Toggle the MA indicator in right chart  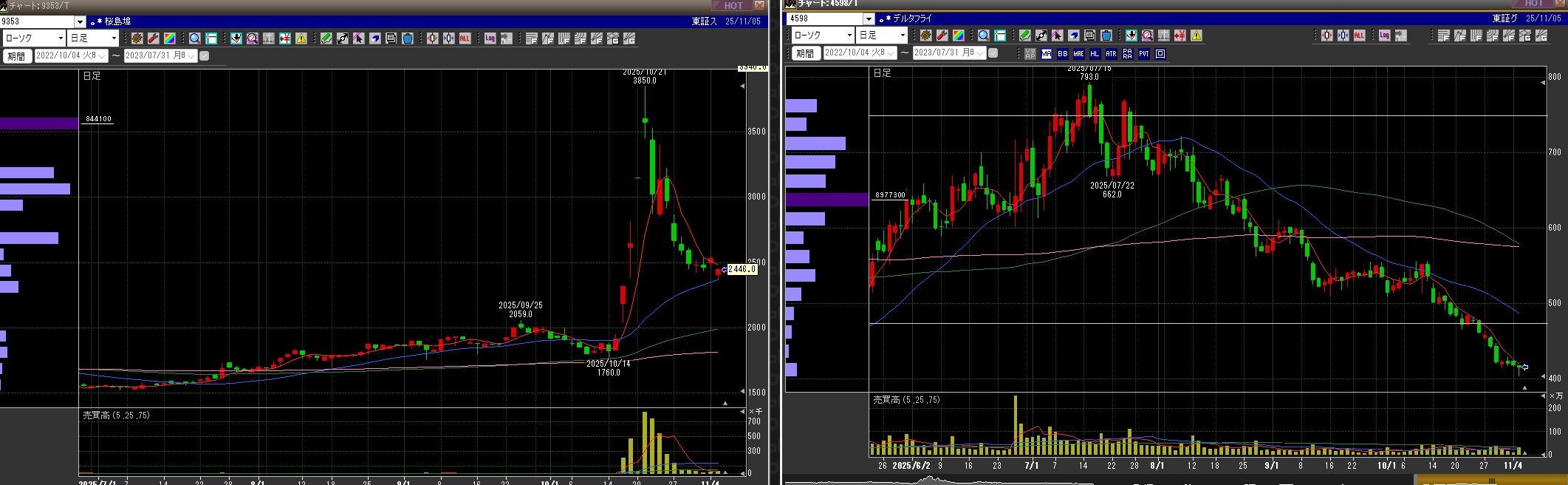point(1047,54)
